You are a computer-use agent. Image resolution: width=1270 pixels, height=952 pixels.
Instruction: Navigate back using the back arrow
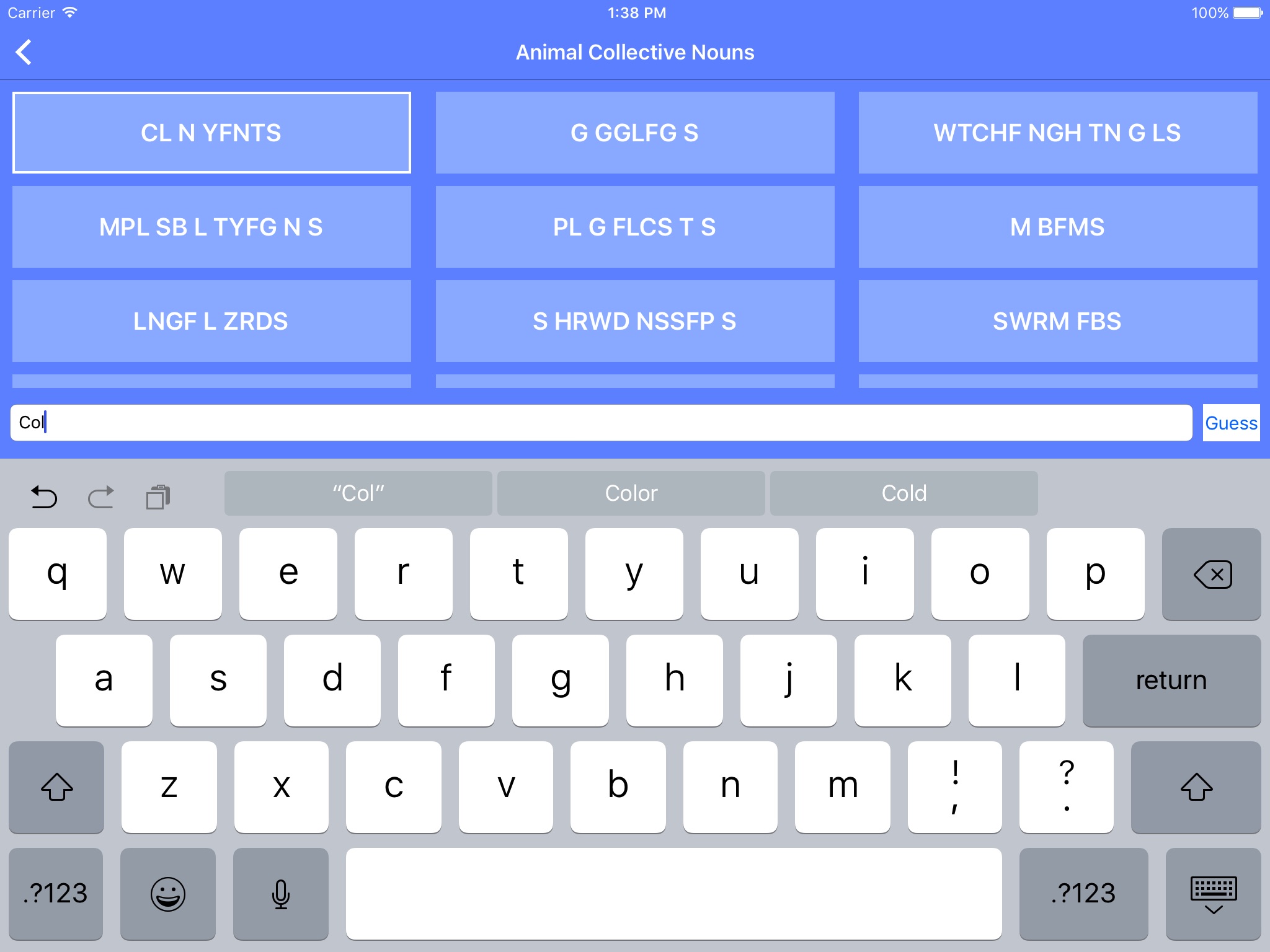coord(24,52)
